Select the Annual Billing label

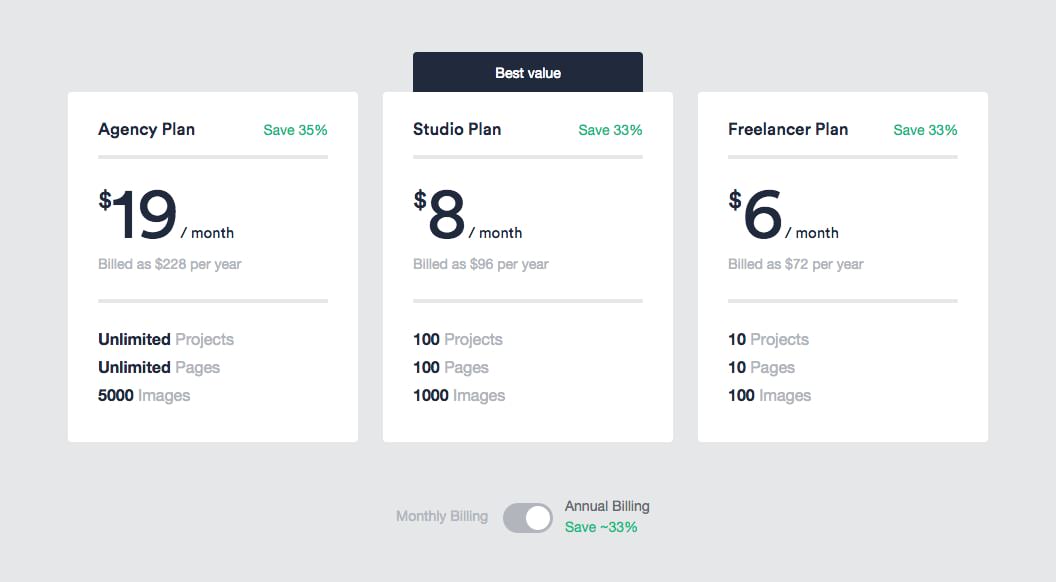click(x=607, y=506)
